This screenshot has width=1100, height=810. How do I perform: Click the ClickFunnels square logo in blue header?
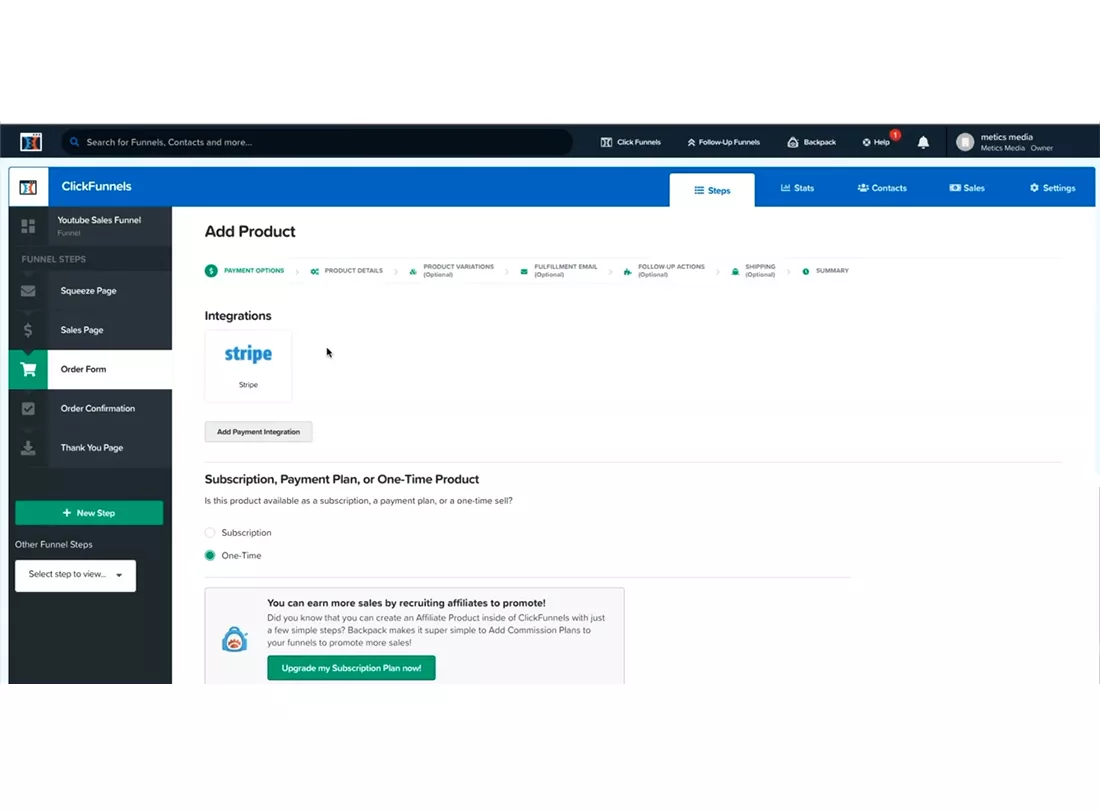pos(28,187)
